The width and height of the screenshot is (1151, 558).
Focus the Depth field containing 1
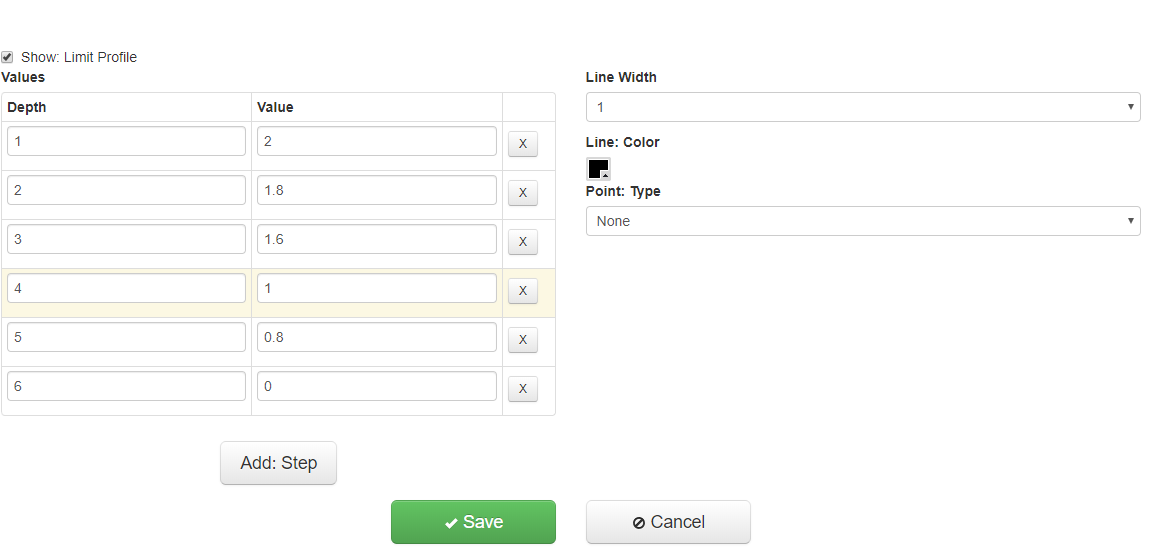[126, 141]
